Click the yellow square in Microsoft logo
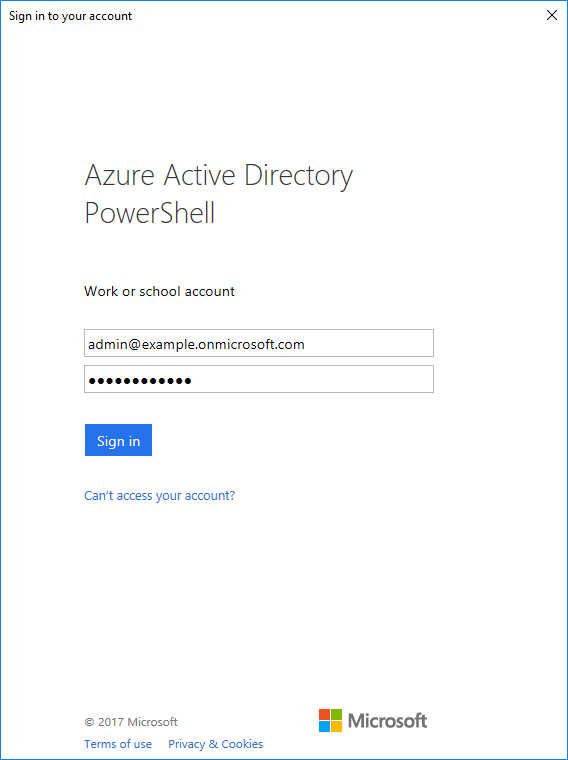 [337, 727]
